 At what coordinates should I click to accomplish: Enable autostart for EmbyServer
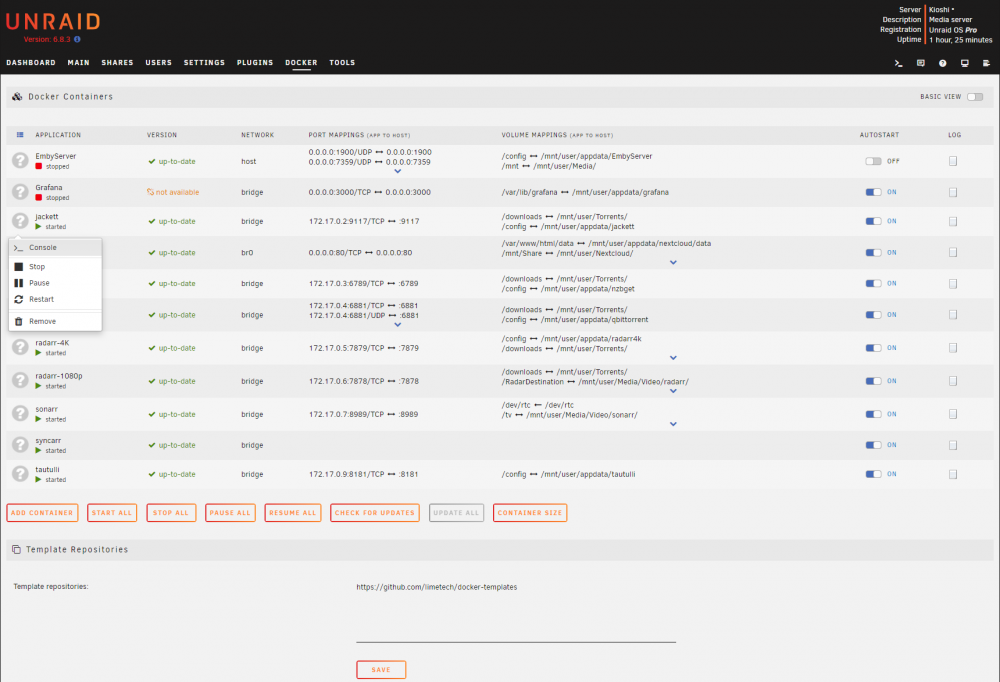[873, 161]
